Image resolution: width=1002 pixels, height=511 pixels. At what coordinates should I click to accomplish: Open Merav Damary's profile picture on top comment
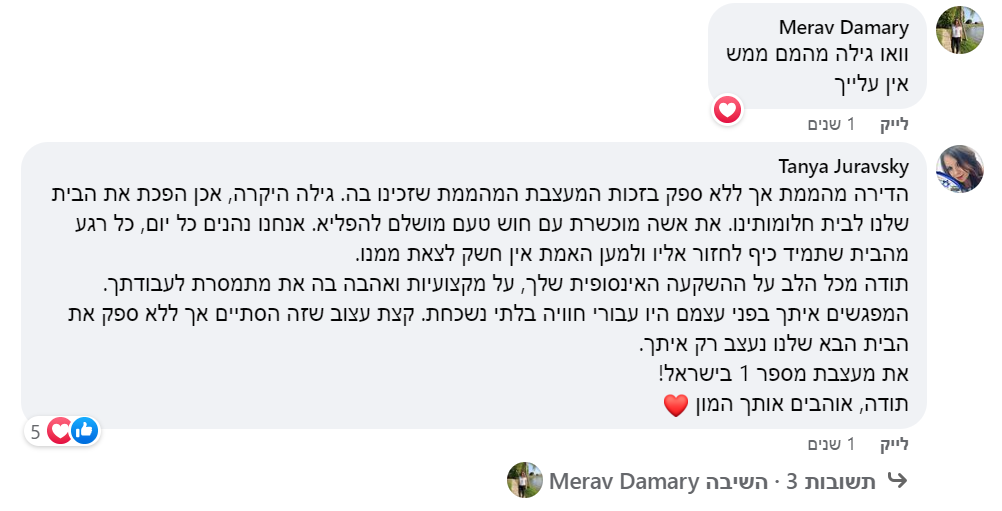click(x=959, y=31)
